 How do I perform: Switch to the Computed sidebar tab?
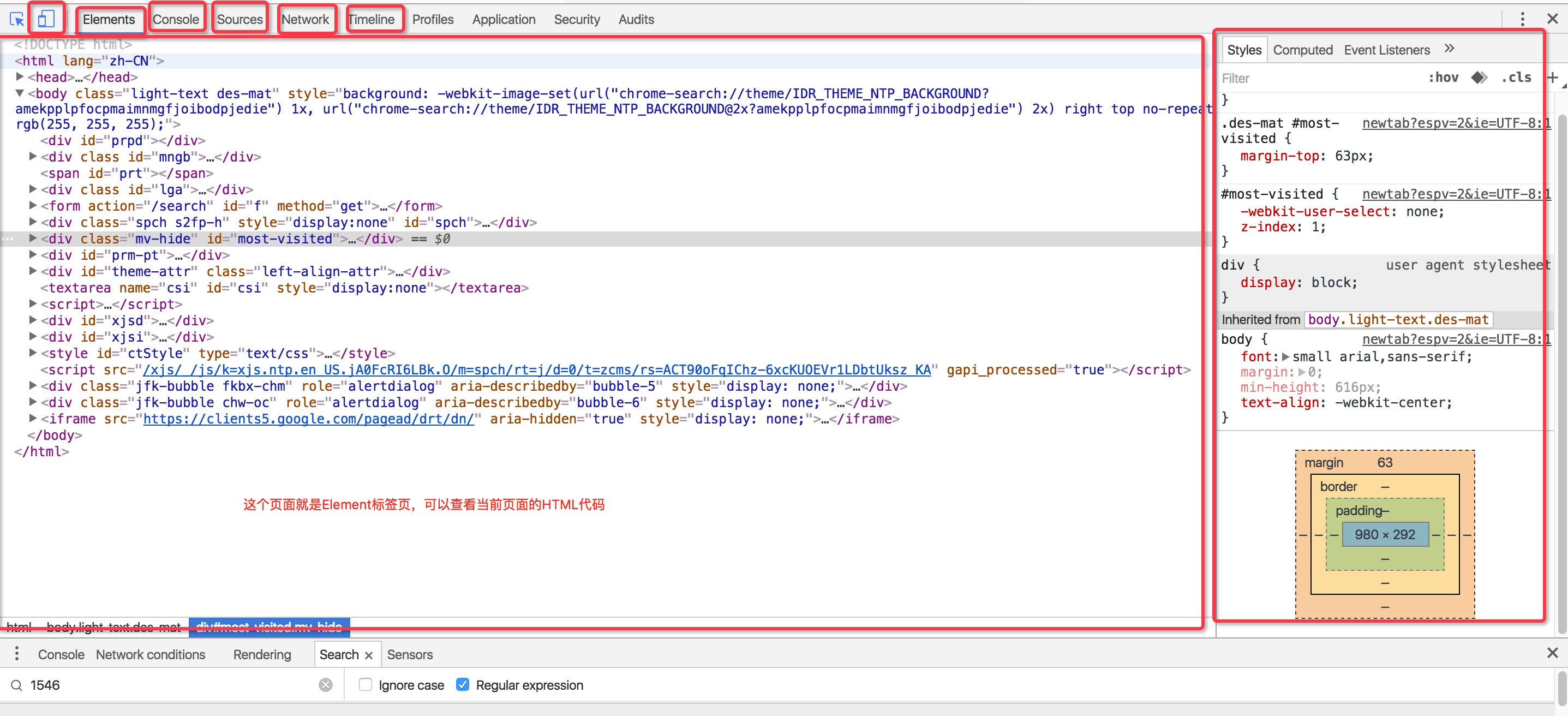coord(1303,50)
